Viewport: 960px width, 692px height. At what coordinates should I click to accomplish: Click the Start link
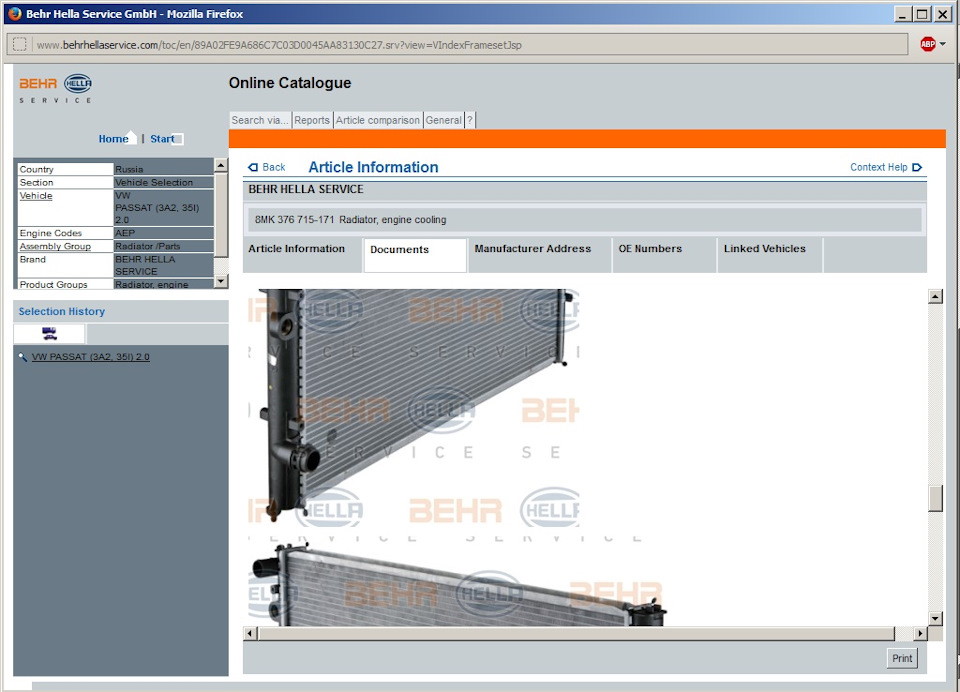(x=162, y=139)
